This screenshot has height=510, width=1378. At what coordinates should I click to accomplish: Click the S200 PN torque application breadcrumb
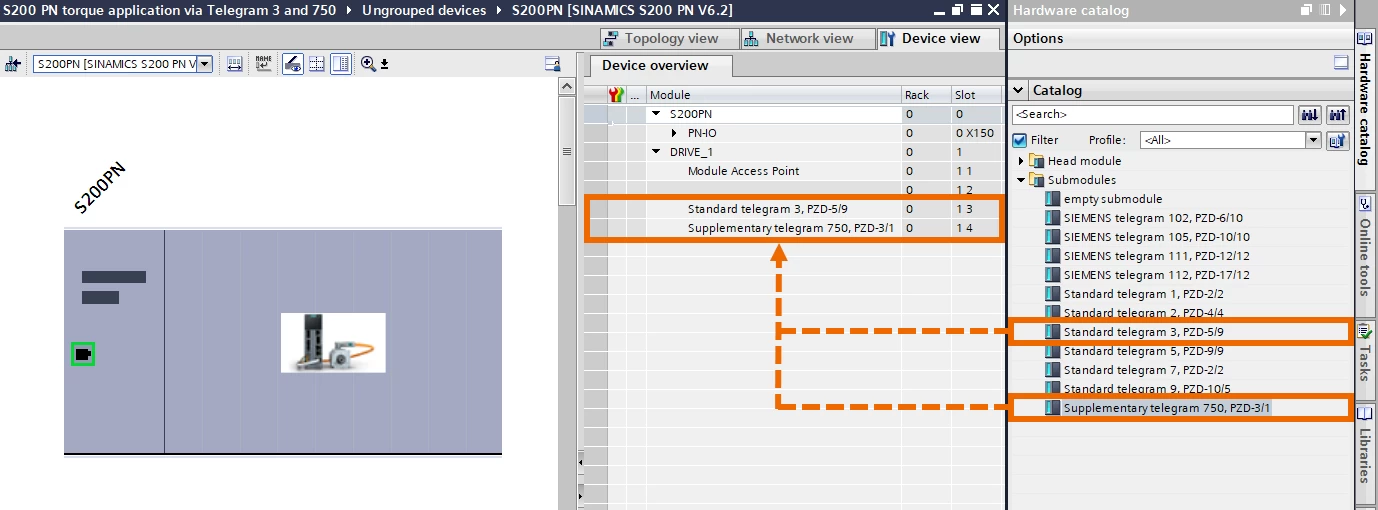pos(172,10)
